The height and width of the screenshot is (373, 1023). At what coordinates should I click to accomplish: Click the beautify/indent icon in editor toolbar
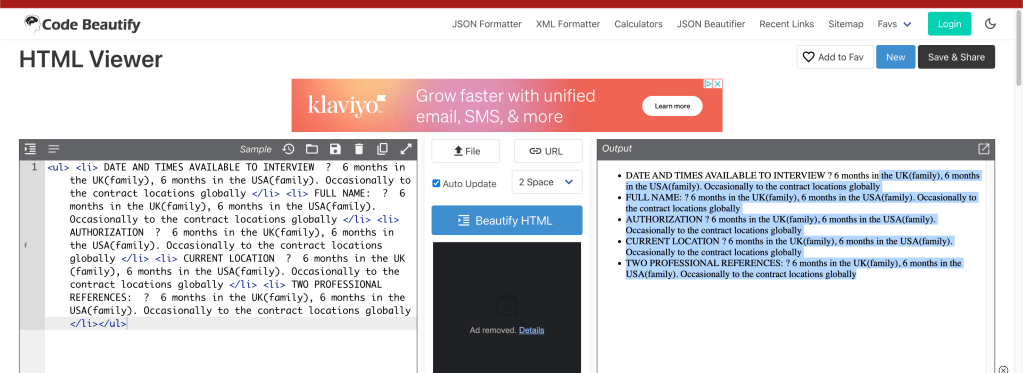[30, 149]
